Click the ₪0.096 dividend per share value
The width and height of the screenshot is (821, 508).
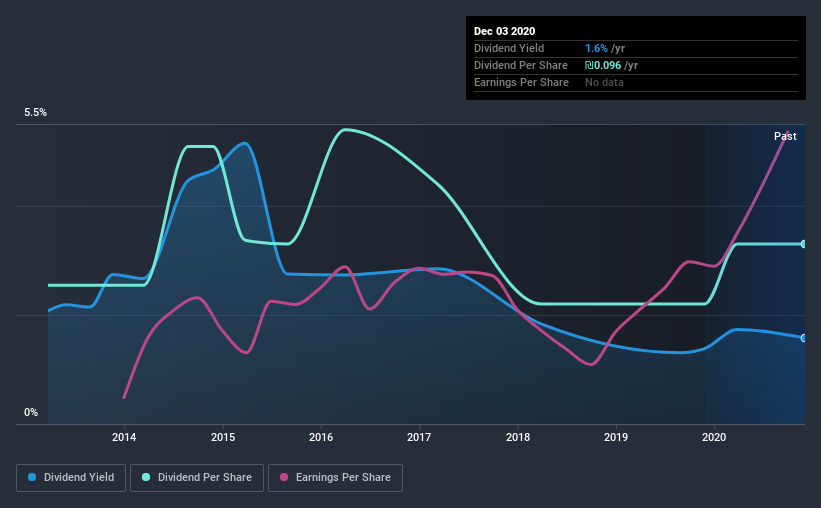click(x=603, y=65)
